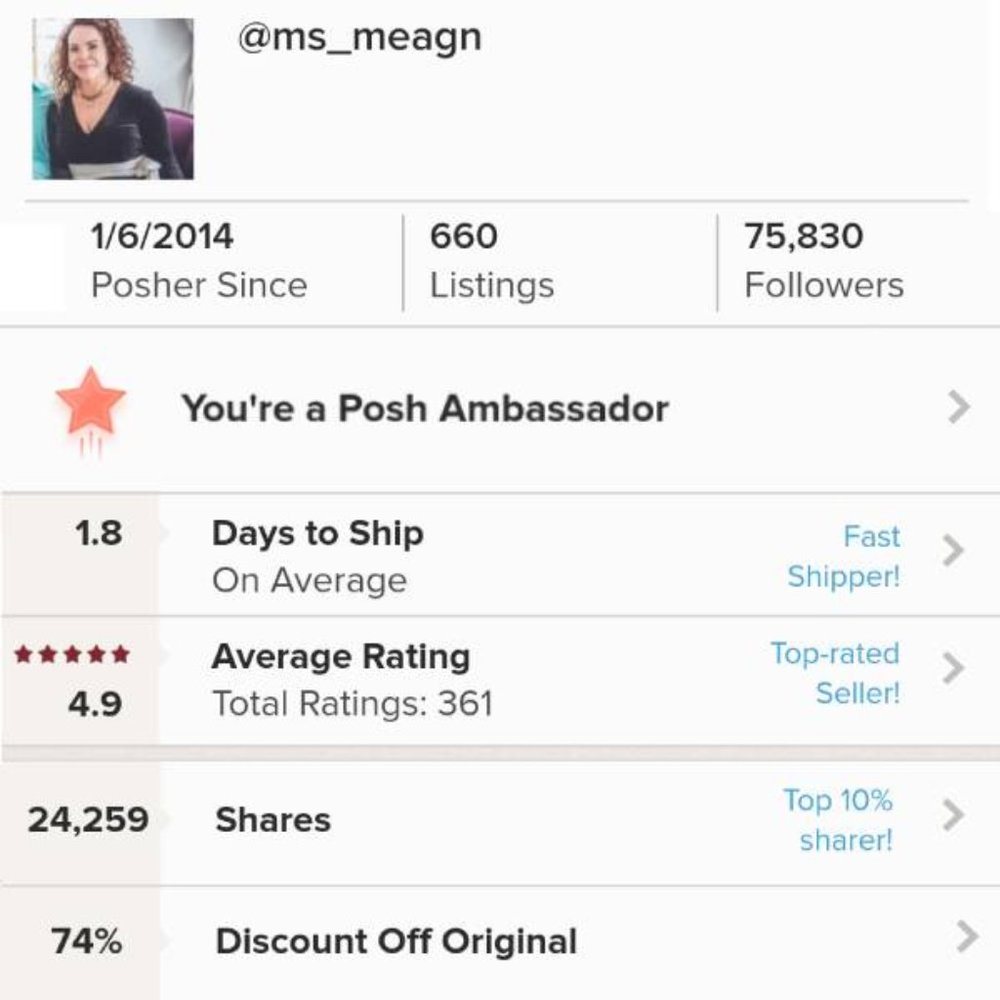View the 75,830 Followers list

click(x=824, y=261)
